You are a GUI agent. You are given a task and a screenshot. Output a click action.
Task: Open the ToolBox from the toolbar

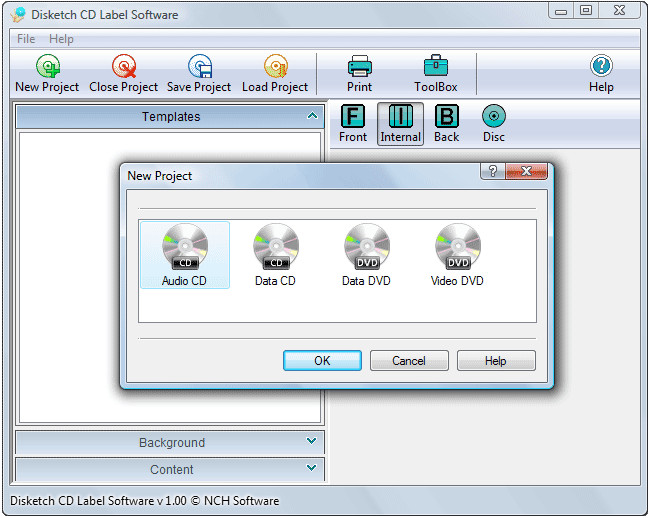click(436, 74)
